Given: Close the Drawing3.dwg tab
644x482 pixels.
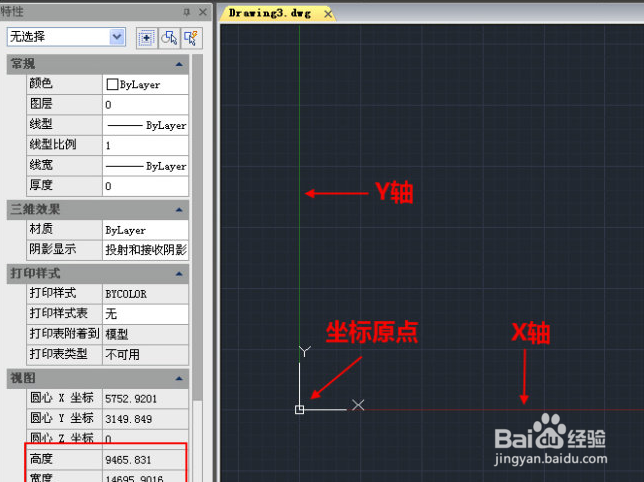Looking at the screenshot, I should tap(328, 14).
